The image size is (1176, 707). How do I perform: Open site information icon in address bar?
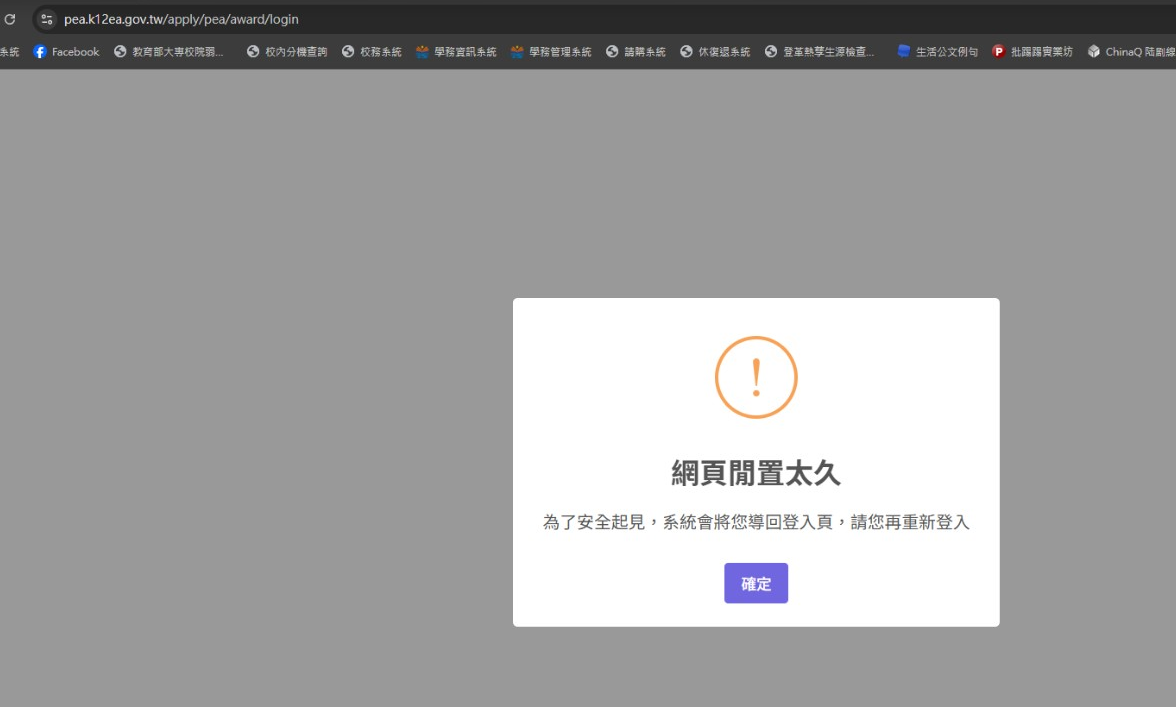point(46,19)
